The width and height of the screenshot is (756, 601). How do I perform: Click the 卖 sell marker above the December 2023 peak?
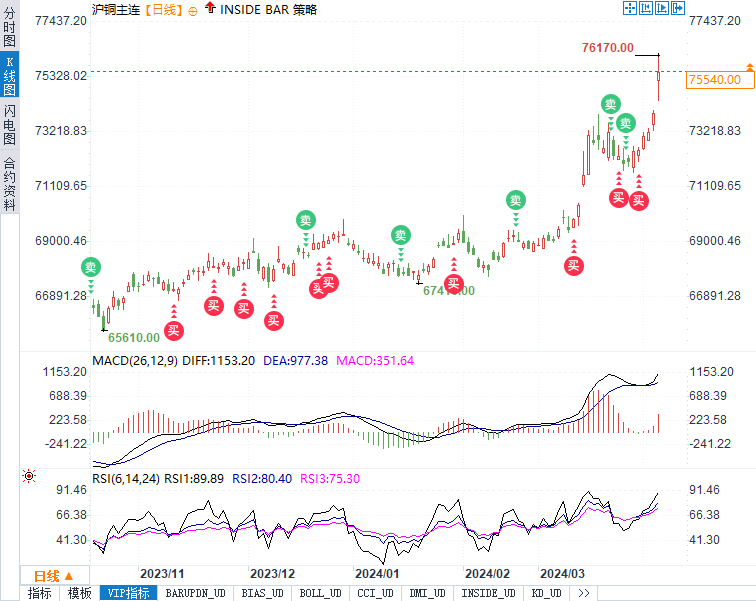coord(306,220)
